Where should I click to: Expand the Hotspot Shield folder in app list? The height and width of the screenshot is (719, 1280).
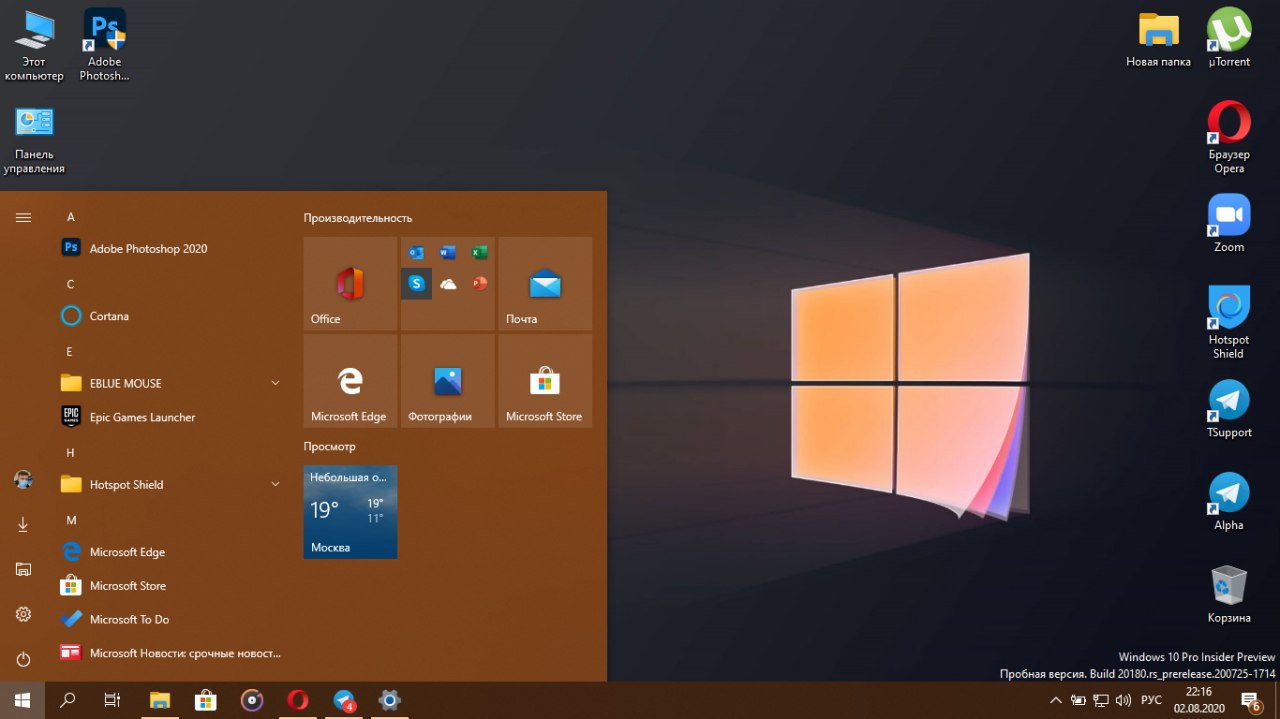pyautogui.click(x=170, y=484)
